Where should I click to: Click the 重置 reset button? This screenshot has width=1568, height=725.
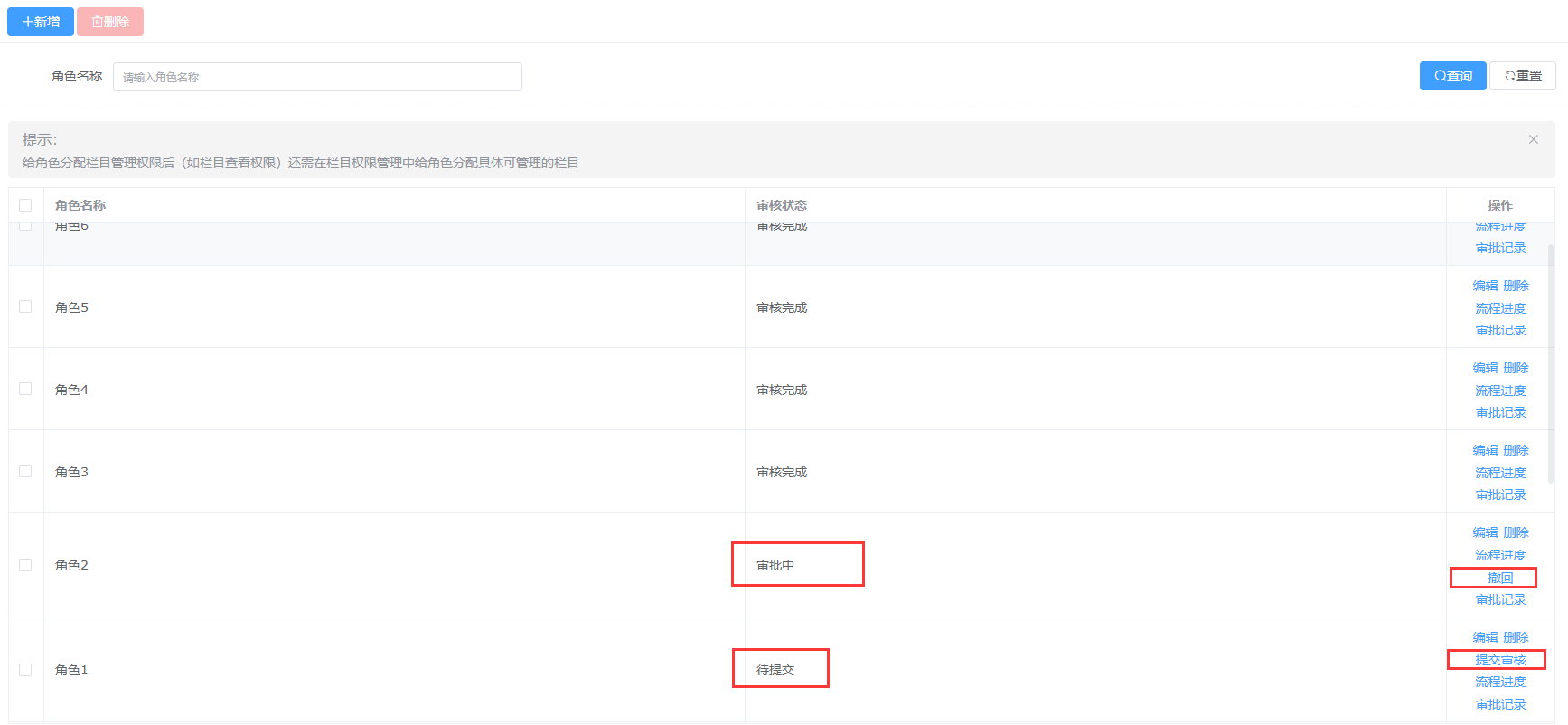tap(1523, 76)
